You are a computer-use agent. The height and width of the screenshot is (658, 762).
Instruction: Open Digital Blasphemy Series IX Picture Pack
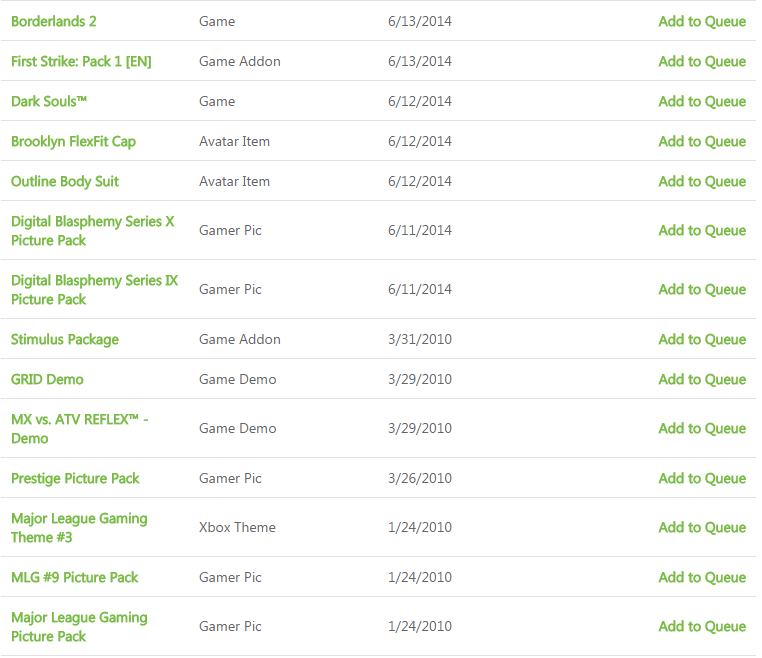click(x=94, y=290)
